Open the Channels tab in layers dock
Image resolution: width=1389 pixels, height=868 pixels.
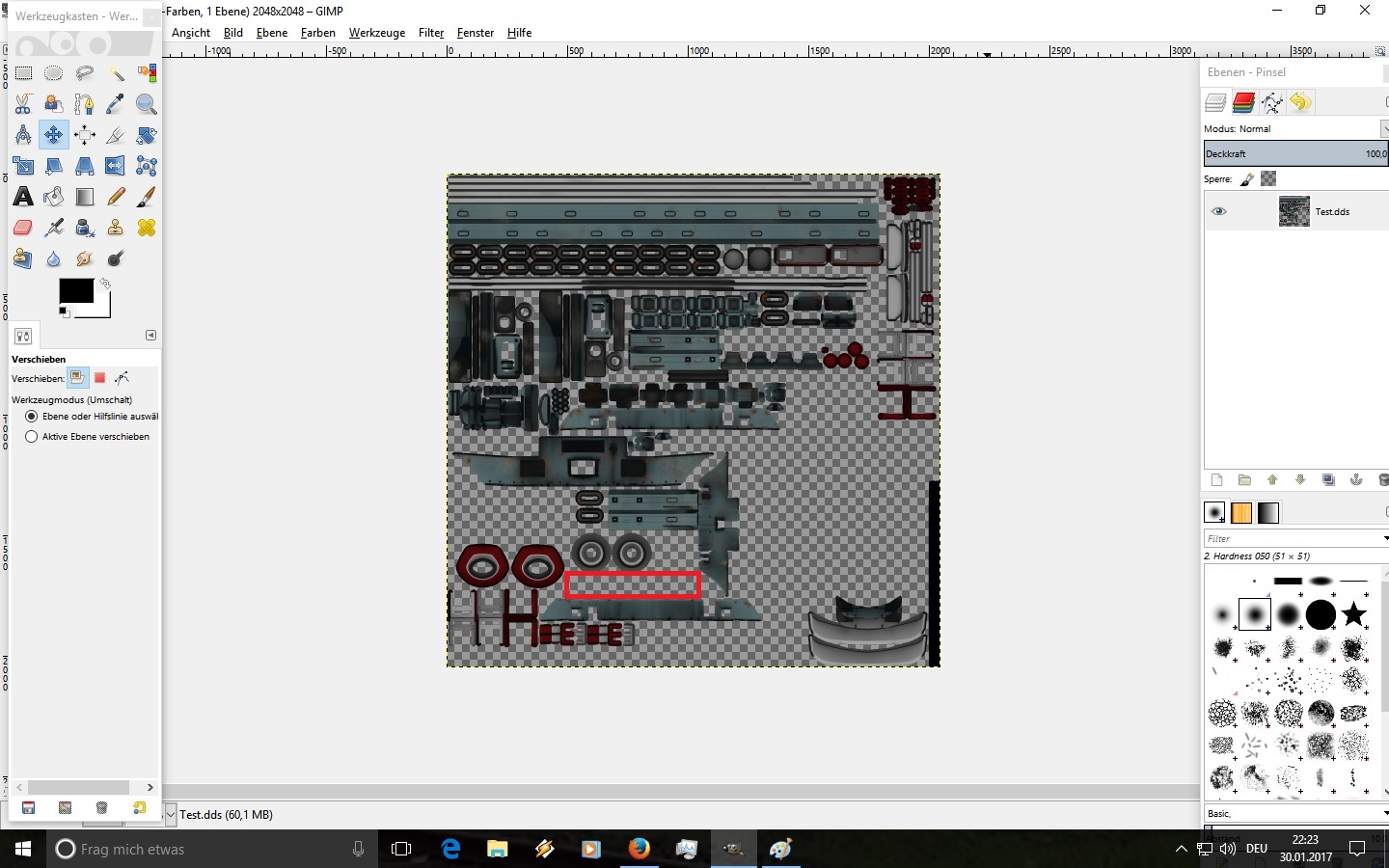[x=1244, y=102]
